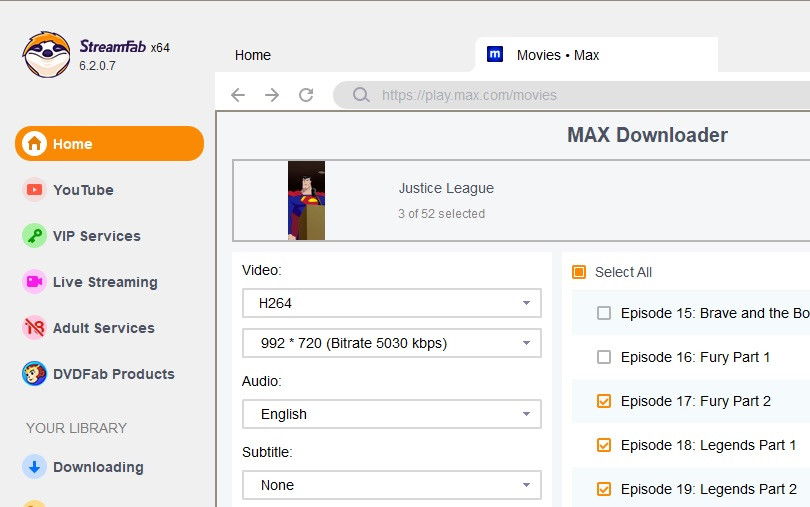Image resolution: width=810 pixels, height=507 pixels.
Task: Expand the Subtitle None dropdown
Action: tap(391, 485)
